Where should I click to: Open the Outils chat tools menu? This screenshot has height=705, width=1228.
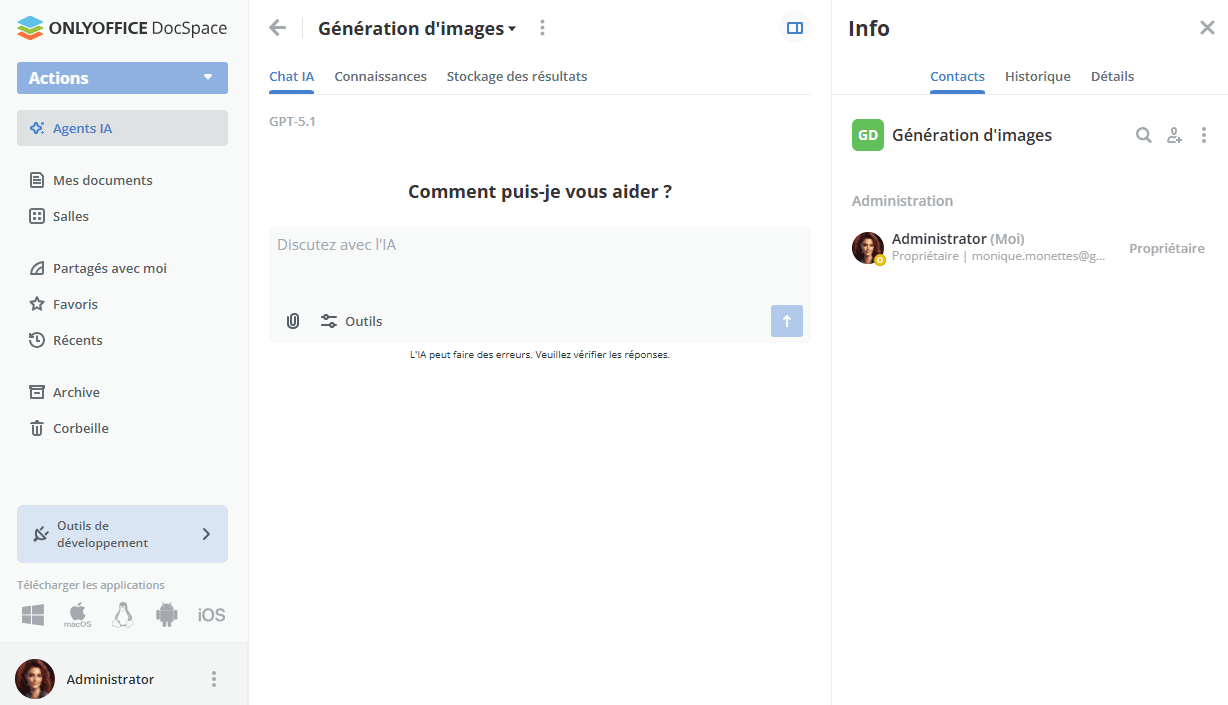[x=351, y=321]
